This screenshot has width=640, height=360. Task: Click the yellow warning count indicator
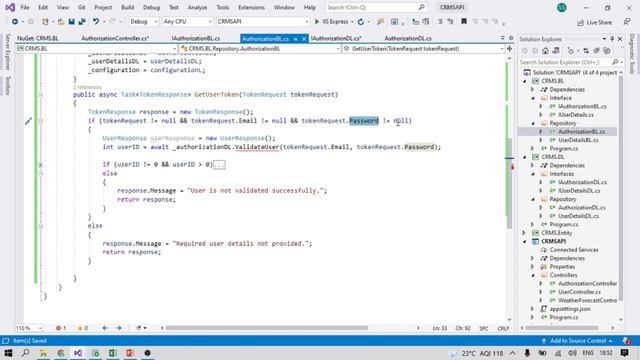click(x=82, y=328)
